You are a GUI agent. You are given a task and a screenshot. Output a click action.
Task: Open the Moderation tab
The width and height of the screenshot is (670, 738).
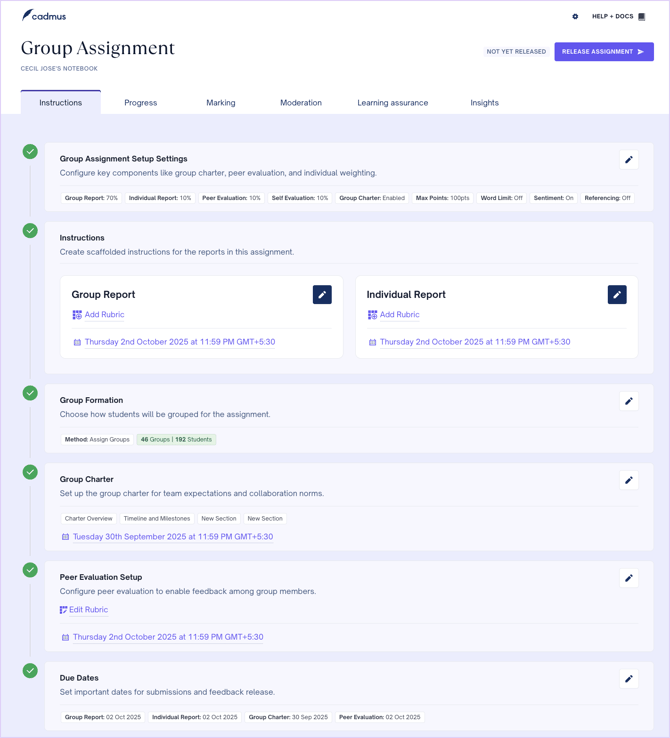click(301, 103)
